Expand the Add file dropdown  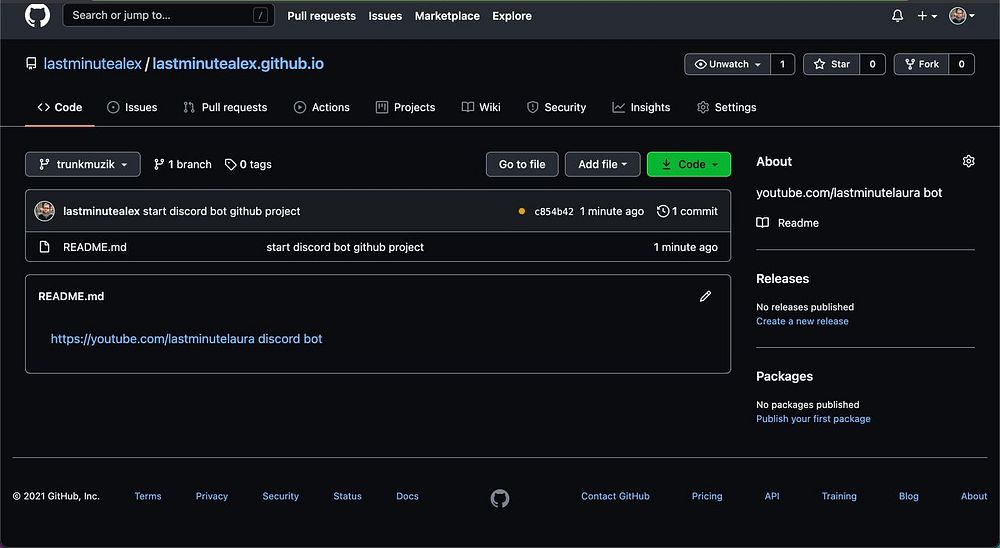(x=602, y=164)
